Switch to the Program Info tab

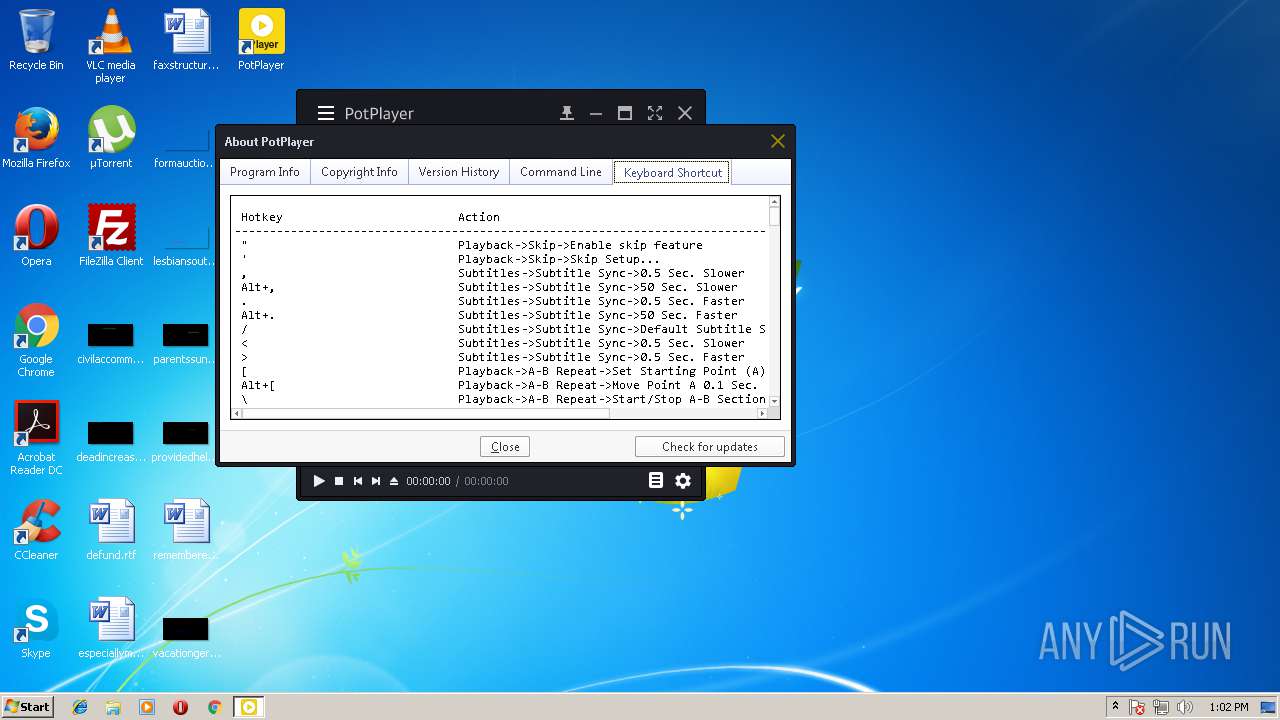(265, 172)
